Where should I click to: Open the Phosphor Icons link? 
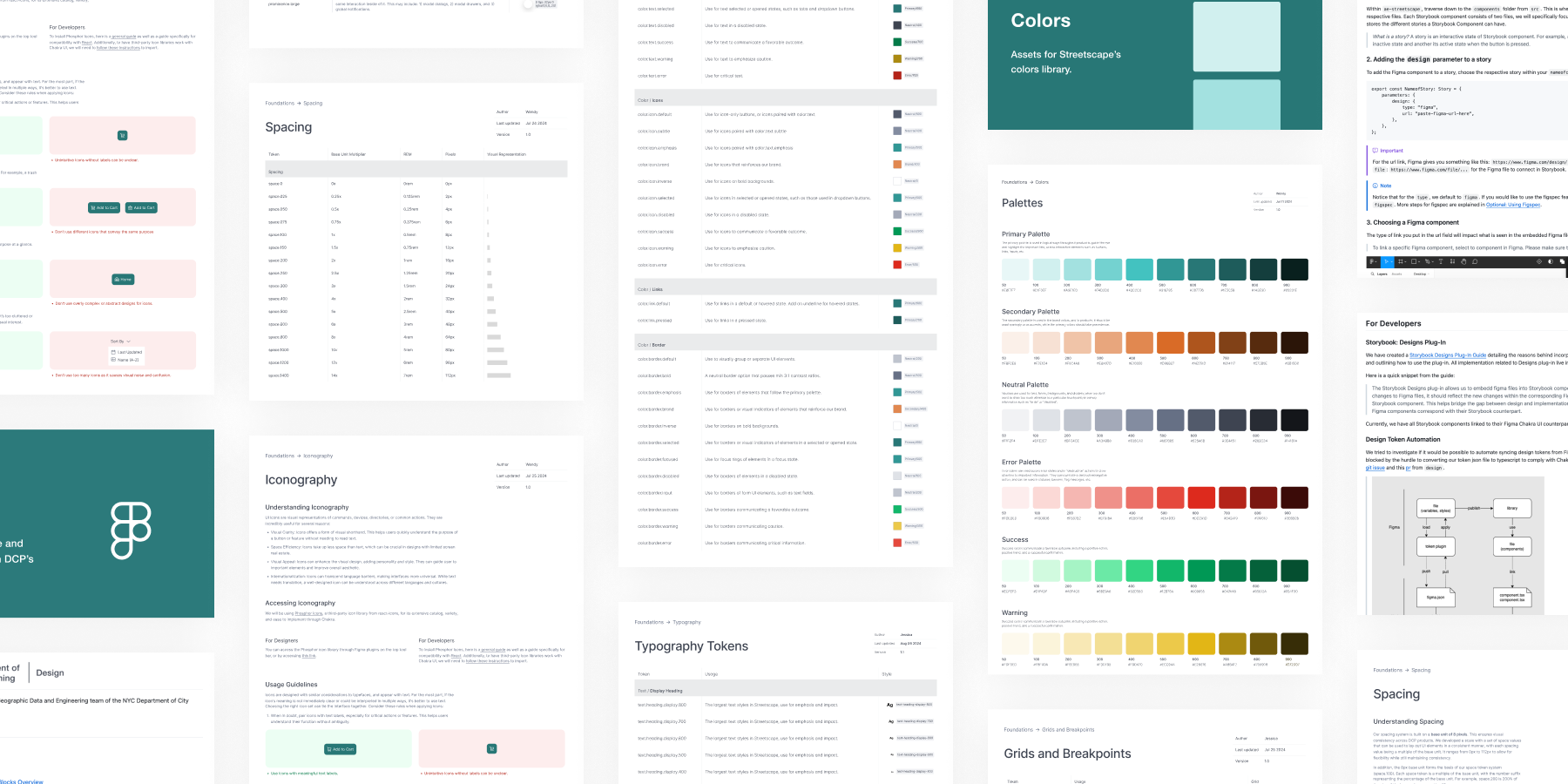(x=308, y=613)
